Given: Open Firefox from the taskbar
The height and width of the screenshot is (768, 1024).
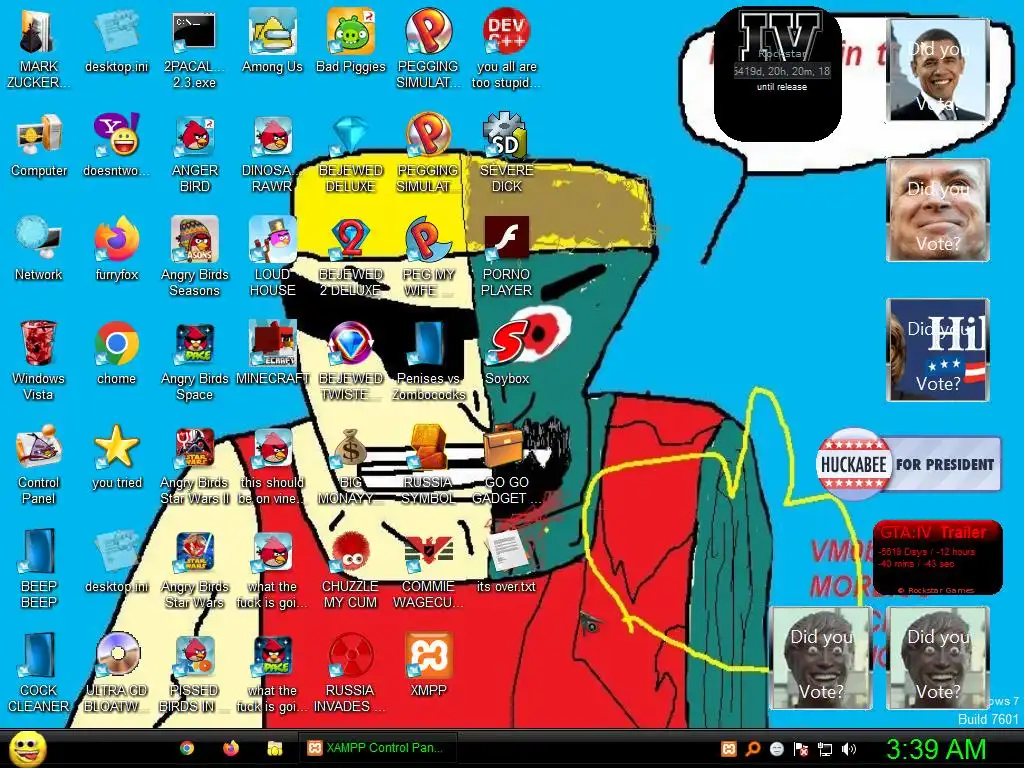Looking at the screenshot, I should (231, 748).
